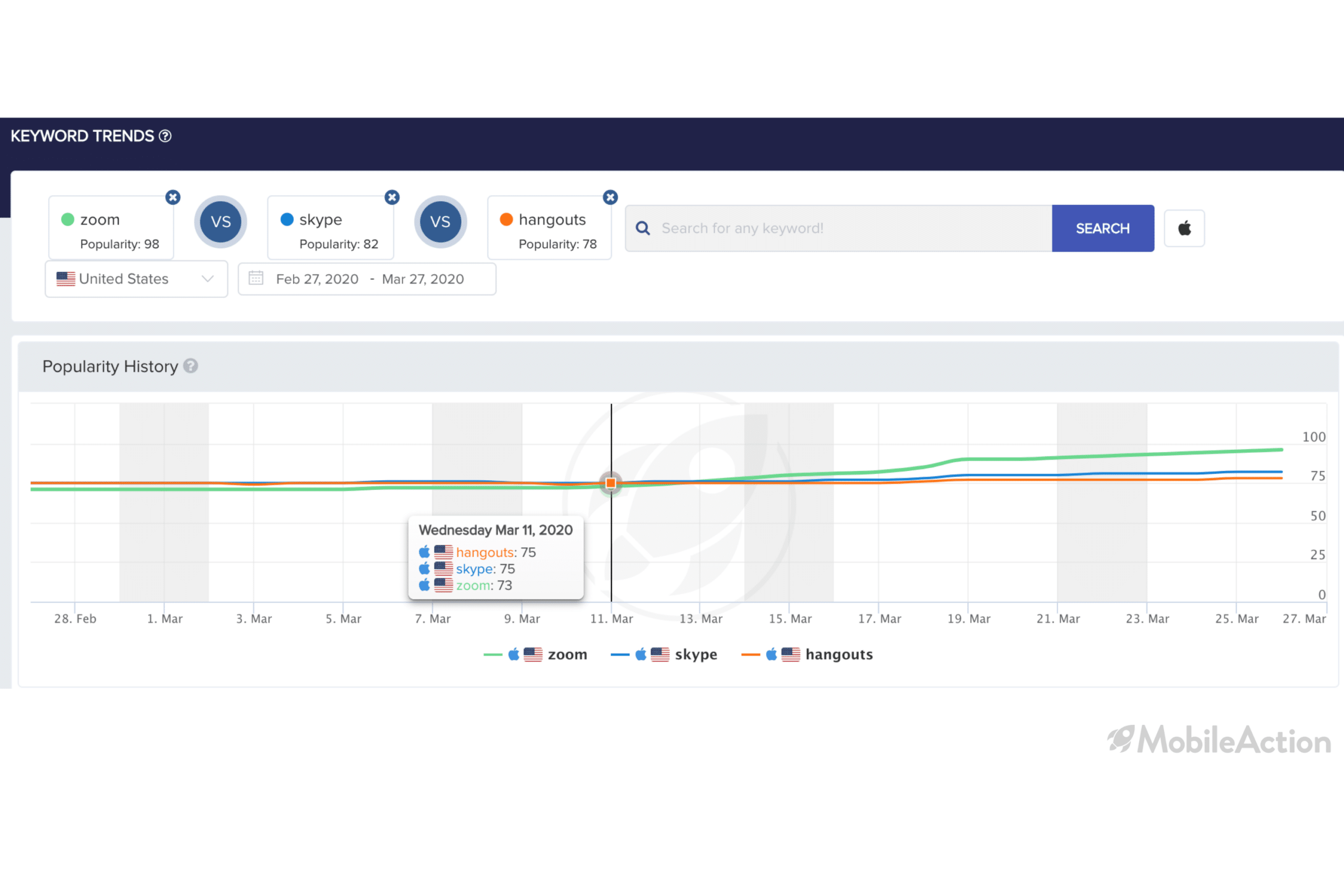Image resolution: width=1344 pixels, height=896 pixels.
Task: Click the 'Popularity History' panel title
Action: coord(110,366)
